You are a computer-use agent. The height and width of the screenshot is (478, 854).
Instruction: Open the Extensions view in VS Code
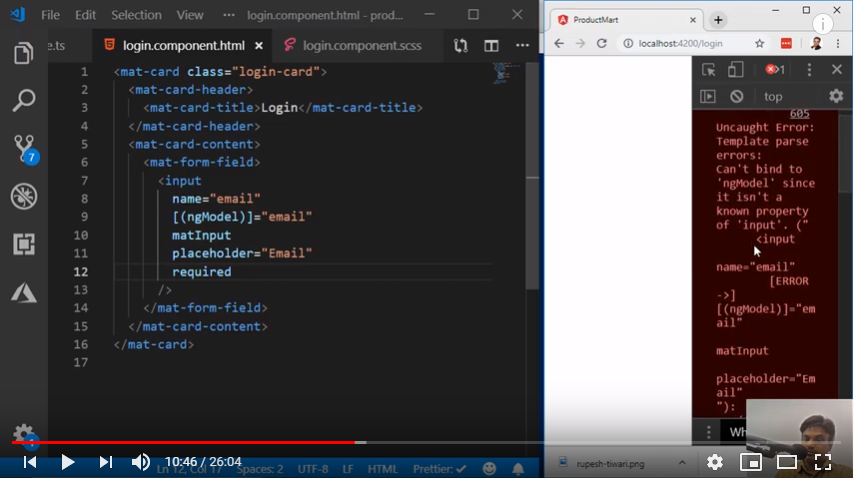[x=24, y=244]
